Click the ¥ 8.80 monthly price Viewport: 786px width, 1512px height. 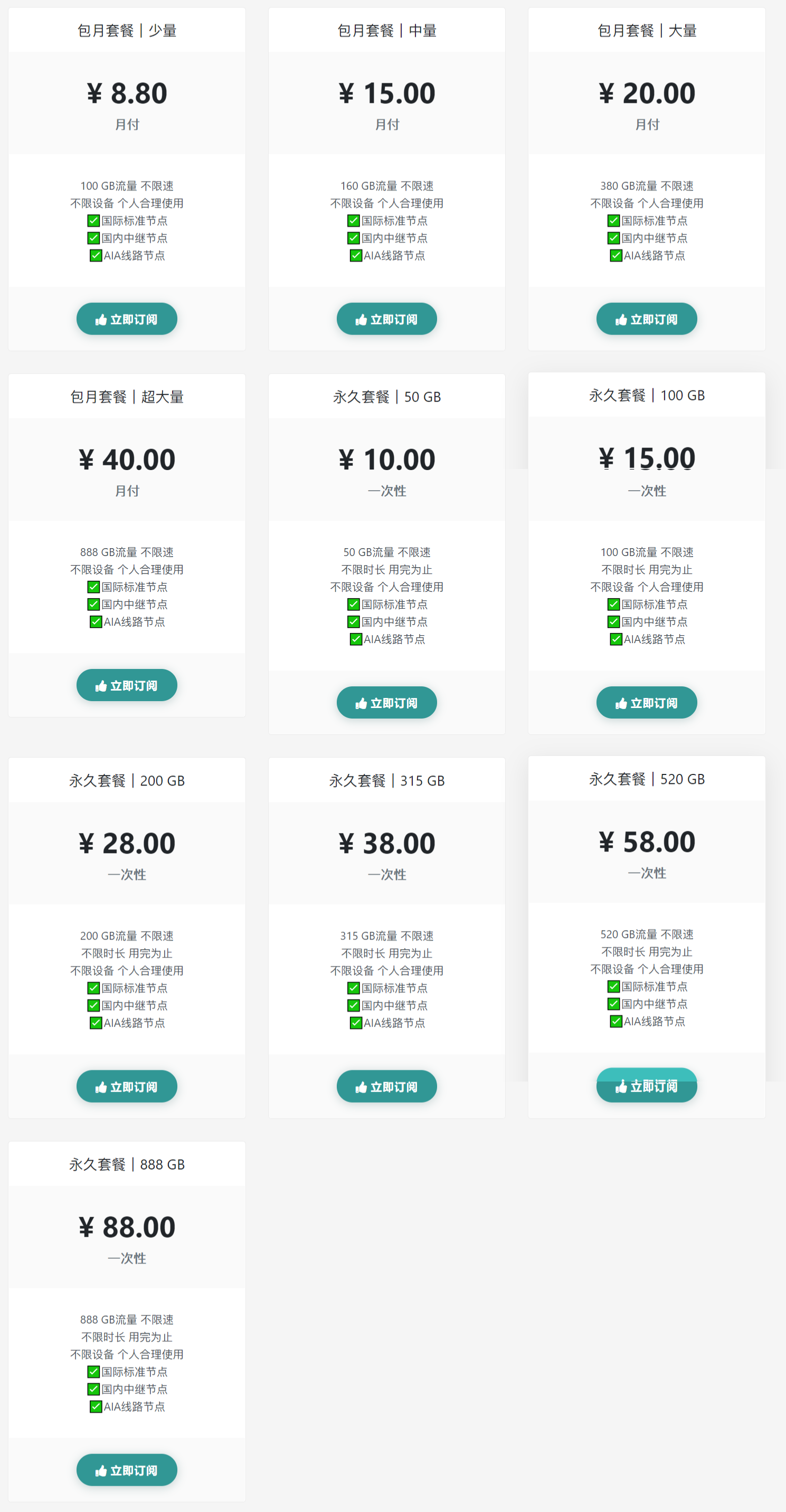click(x=127, y=93)
